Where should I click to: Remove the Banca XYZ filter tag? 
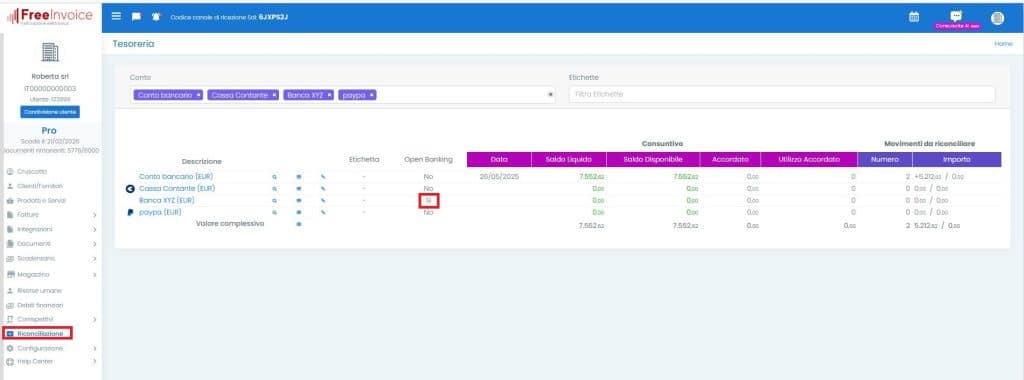[x=330, y=95]
